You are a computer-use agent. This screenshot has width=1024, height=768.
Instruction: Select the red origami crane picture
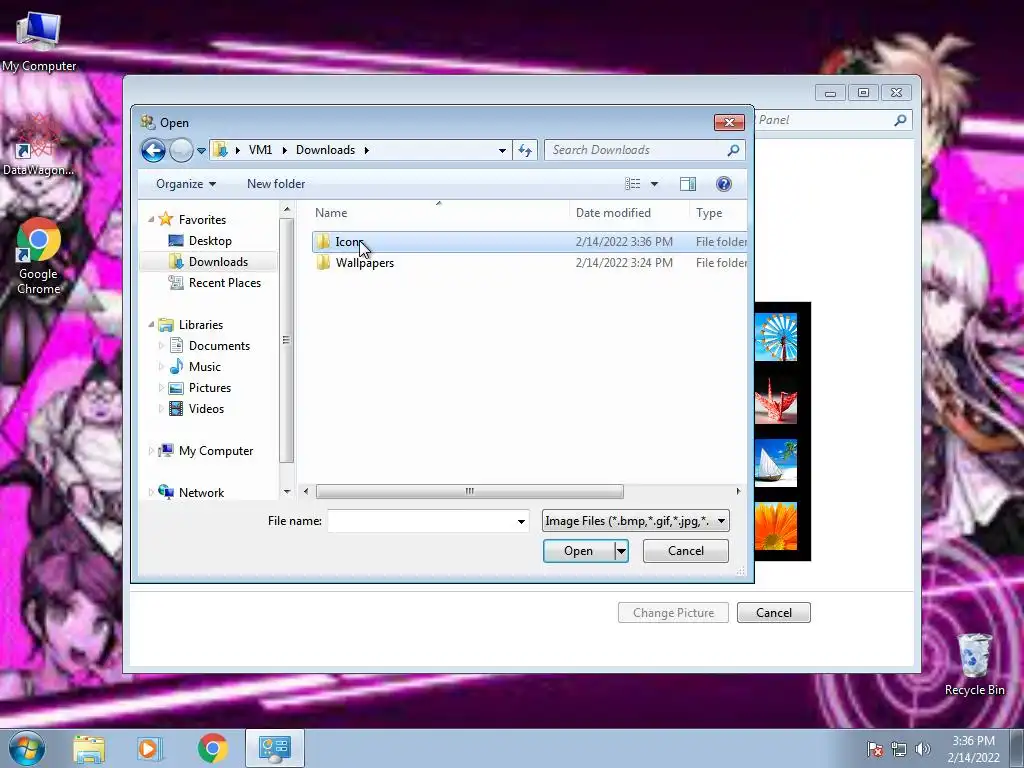pos(776,400)
